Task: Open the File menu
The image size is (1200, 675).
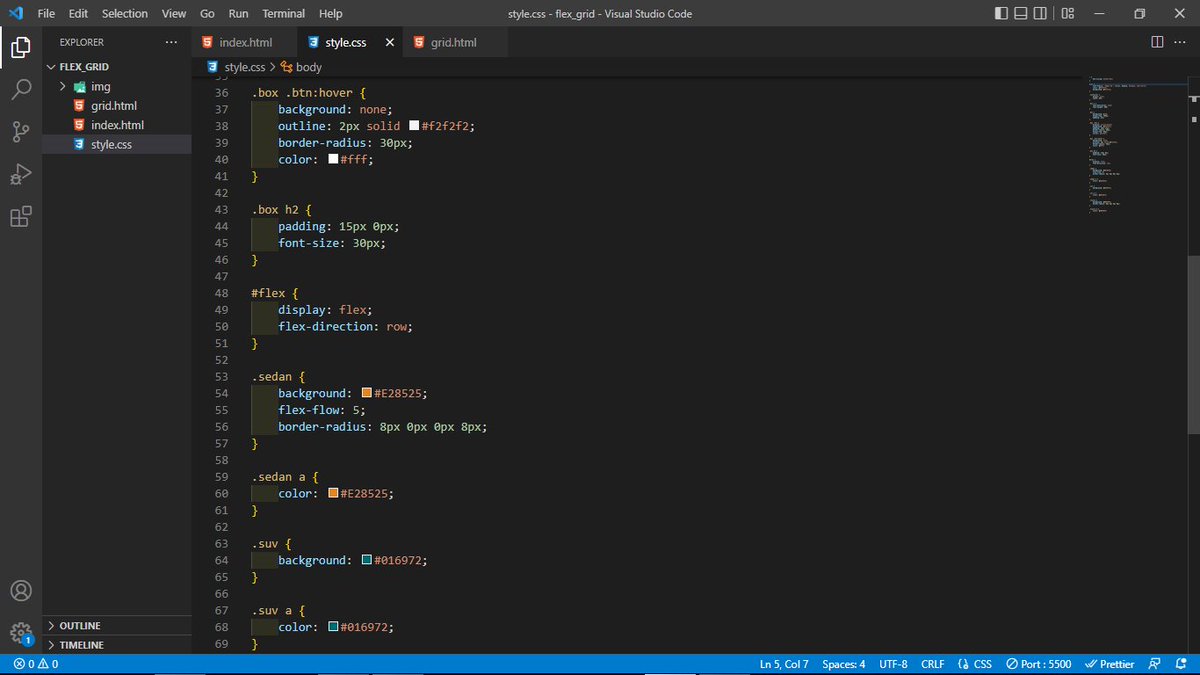Action: pyautogui.click(x=46, y=14)
